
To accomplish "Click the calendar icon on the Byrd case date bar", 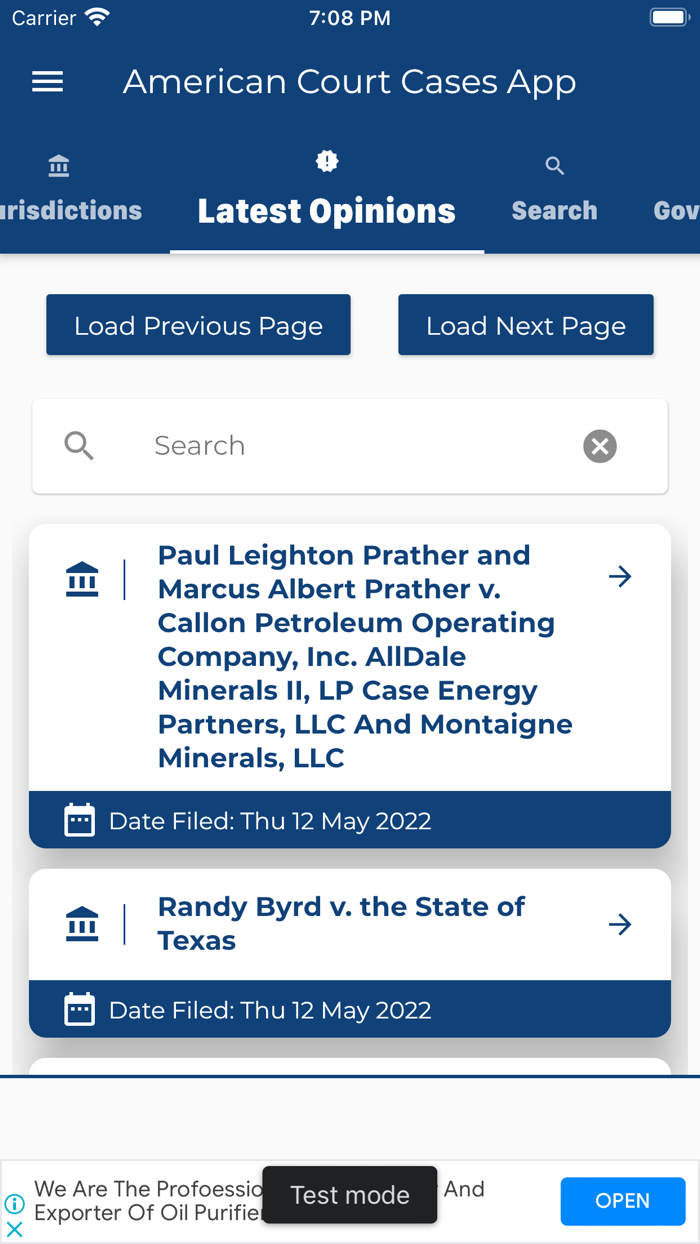I will point(79,1009).
